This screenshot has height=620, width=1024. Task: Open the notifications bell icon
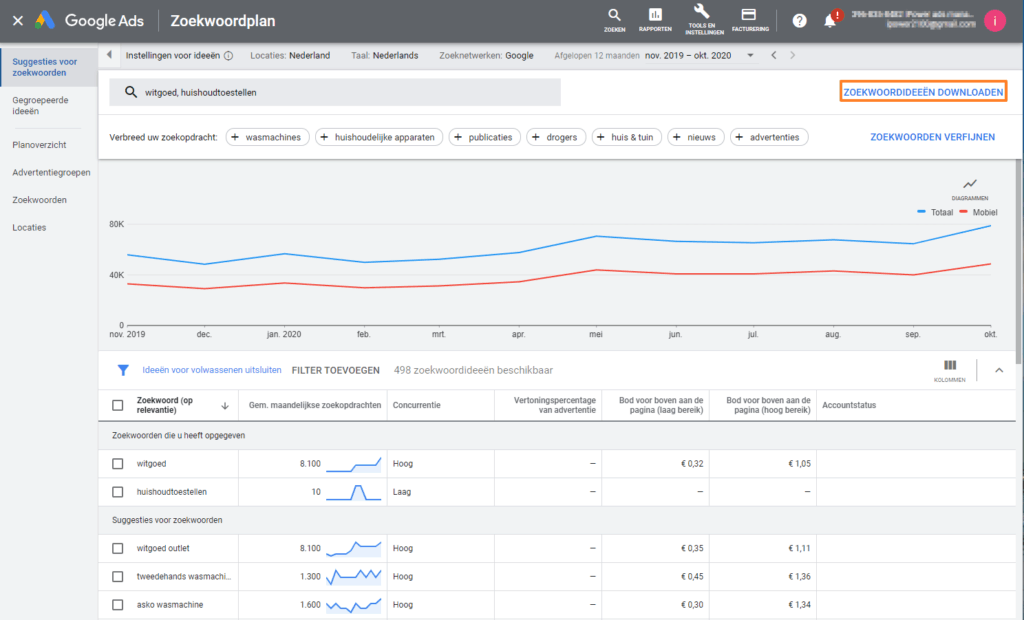click(x=830, y=21)
